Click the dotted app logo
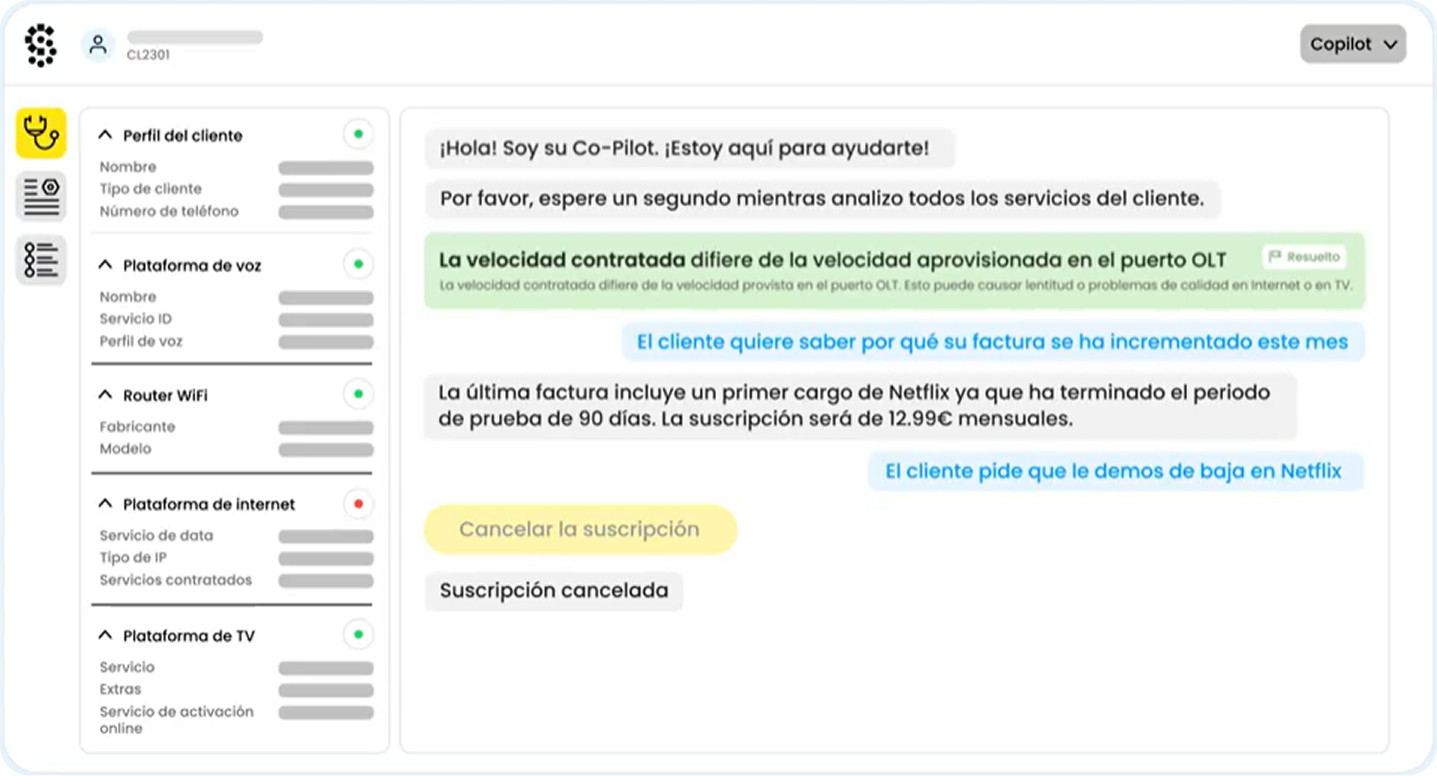1437x776 pixels. click(x=41, y=45)
